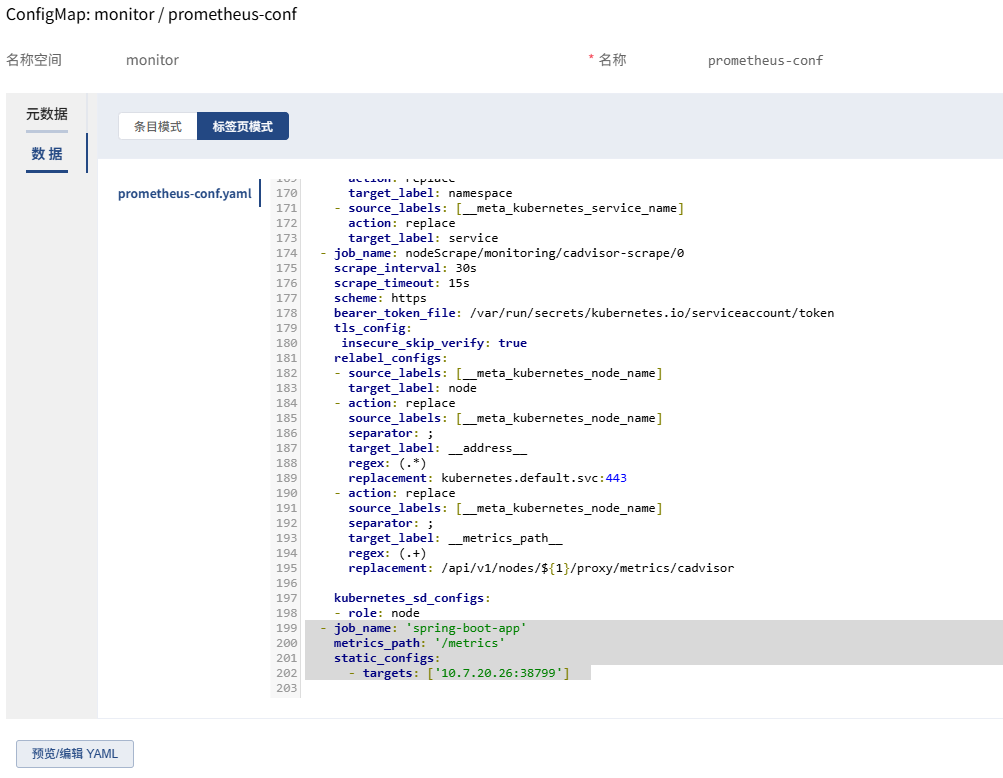1003x778 pixels.
Task: Click insecure_skip_verify: true line
Action: click(x=434, y=343)
